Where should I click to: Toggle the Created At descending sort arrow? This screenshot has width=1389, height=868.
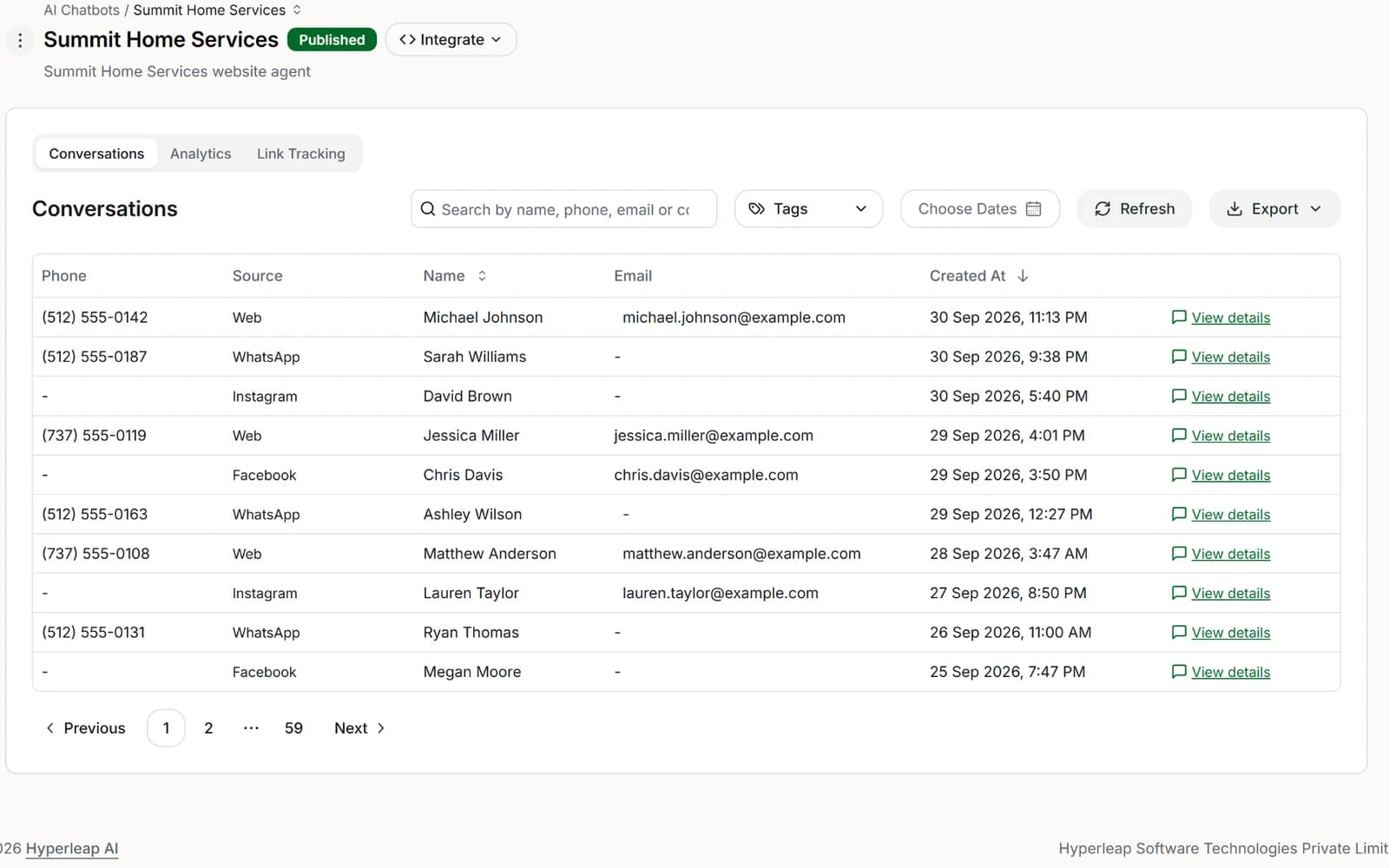point(1023,276)
